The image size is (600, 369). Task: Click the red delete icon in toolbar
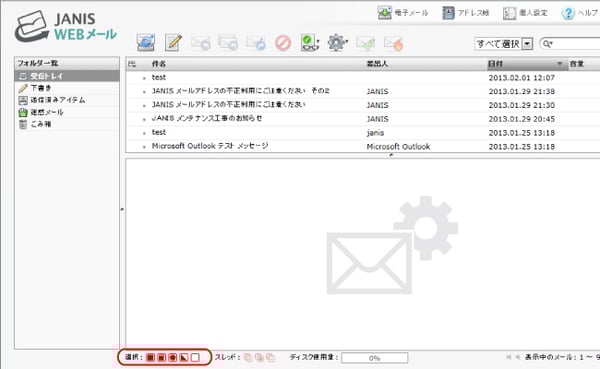click(x=283, y=43)
